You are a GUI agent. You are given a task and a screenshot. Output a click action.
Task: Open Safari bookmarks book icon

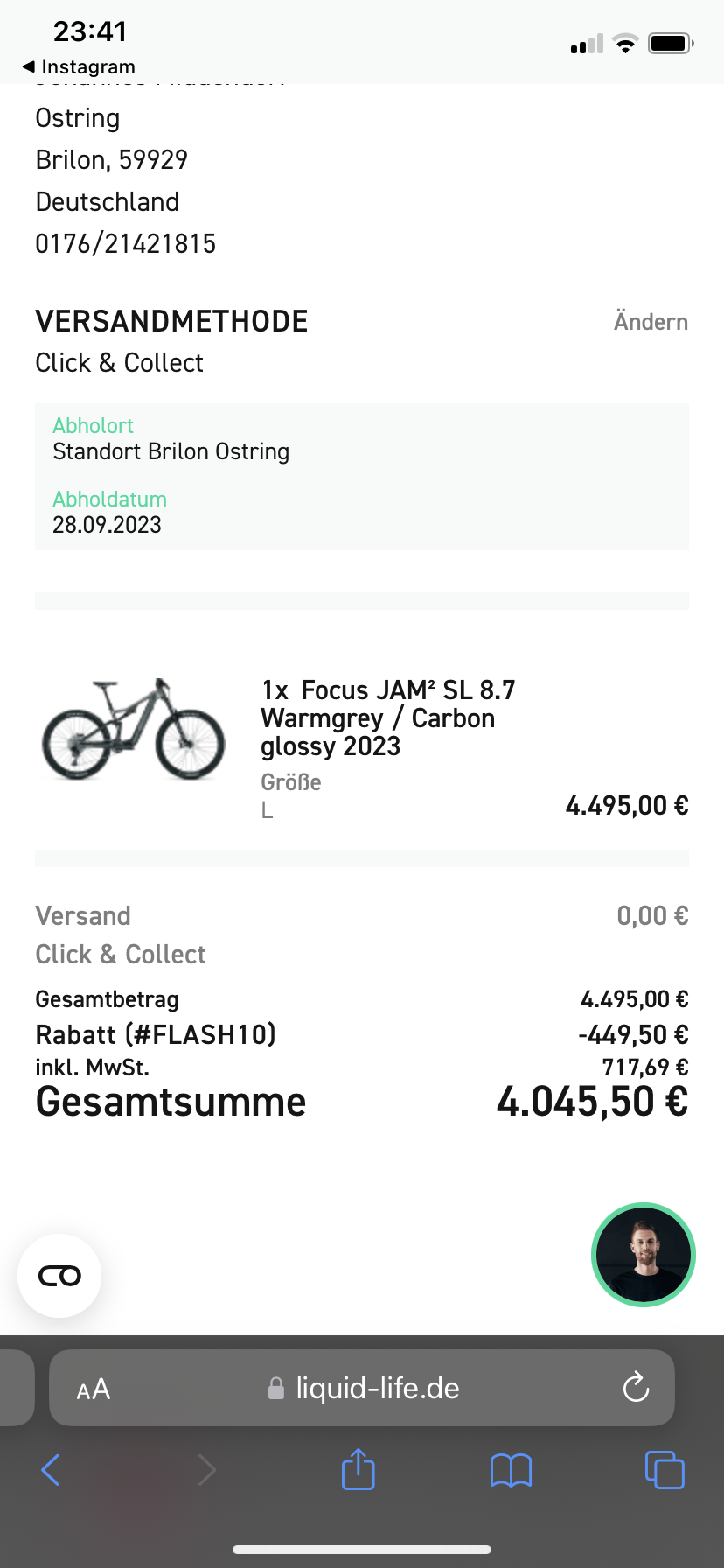(x=511, y=1470)
